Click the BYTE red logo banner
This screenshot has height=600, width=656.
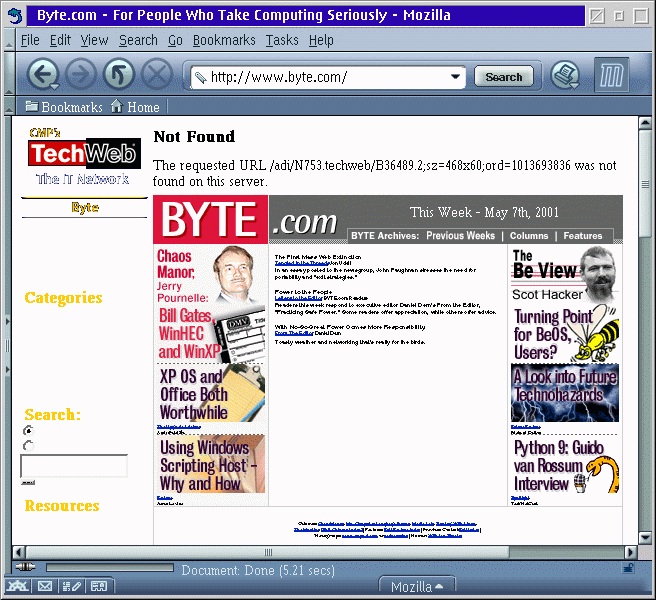(210, 219)
